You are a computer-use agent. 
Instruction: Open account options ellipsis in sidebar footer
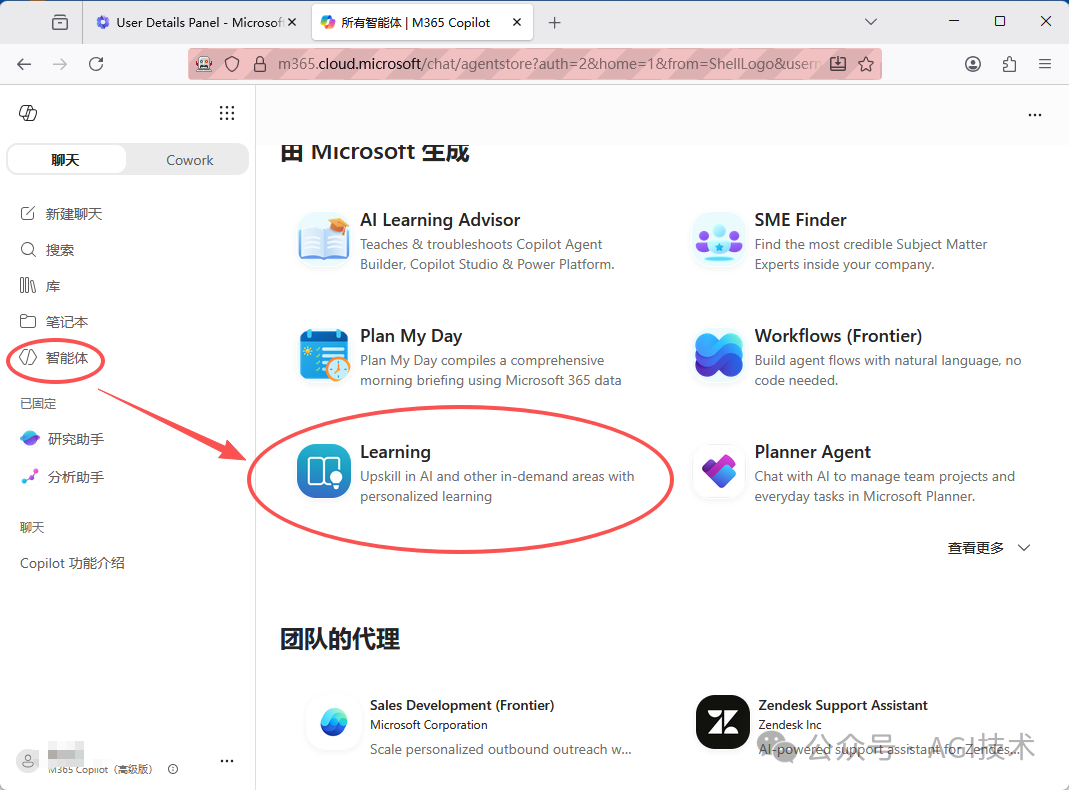coord(227,761)
